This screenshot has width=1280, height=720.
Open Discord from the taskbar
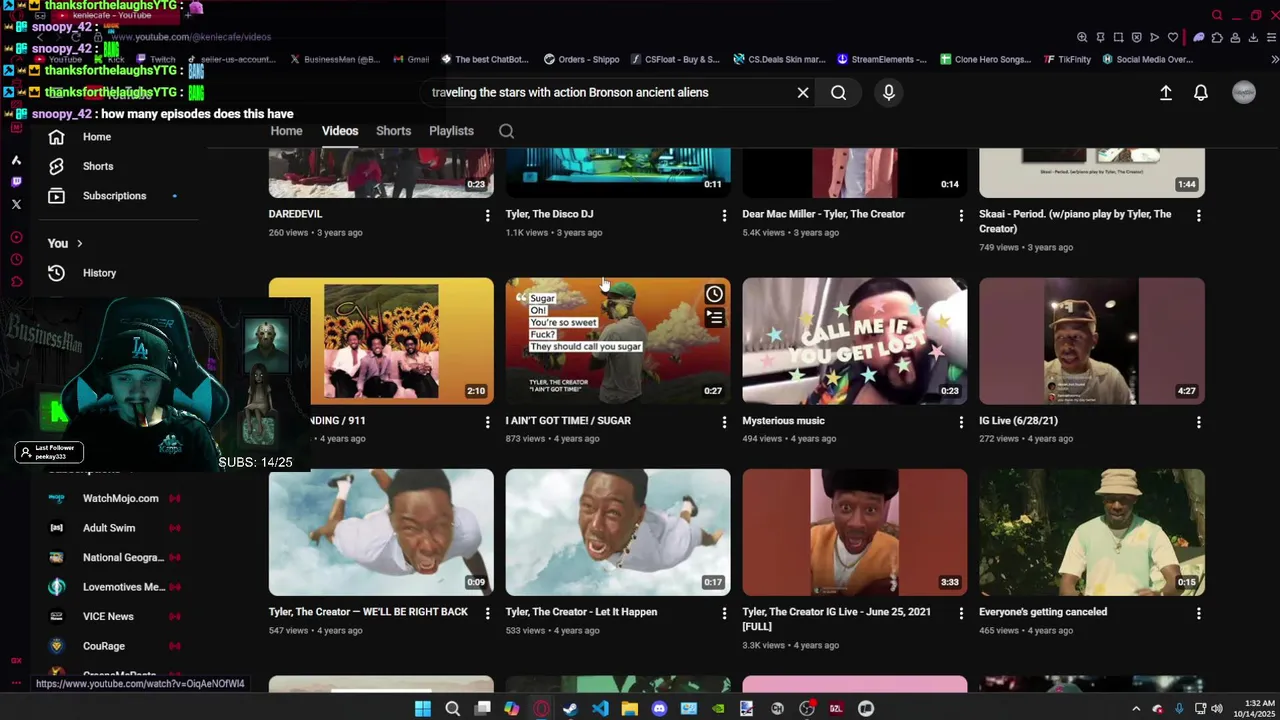point(659,709)
